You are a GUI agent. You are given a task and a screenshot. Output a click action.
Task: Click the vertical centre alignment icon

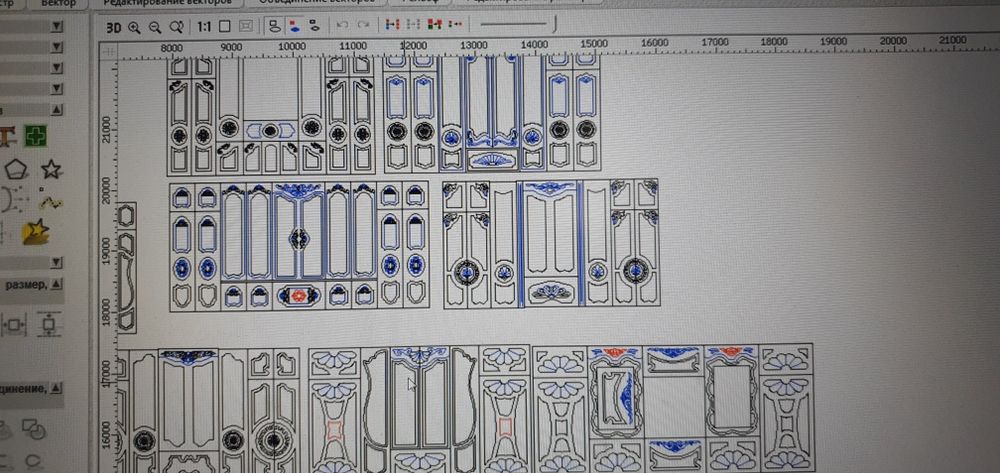tap(48, 324)
